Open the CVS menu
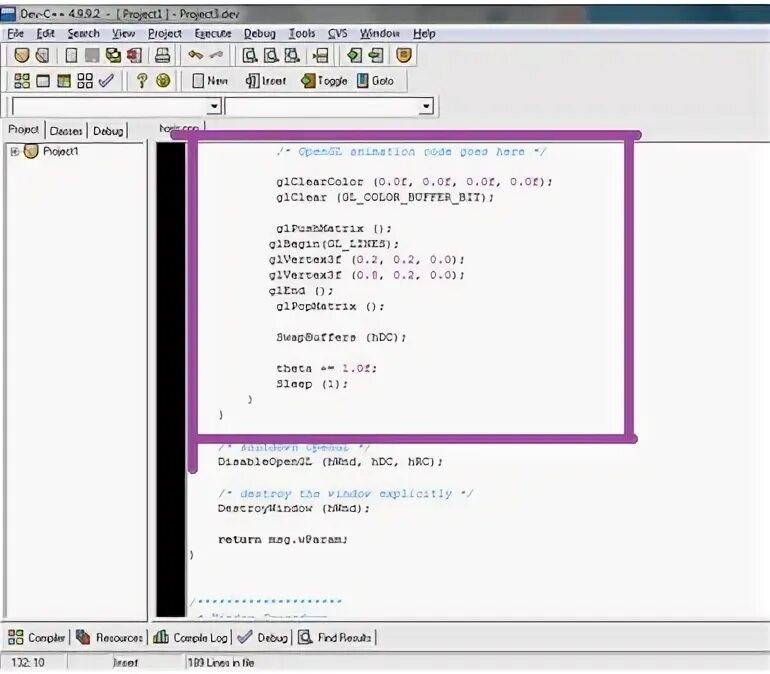 pyautogui.click(x=337, y=33)
